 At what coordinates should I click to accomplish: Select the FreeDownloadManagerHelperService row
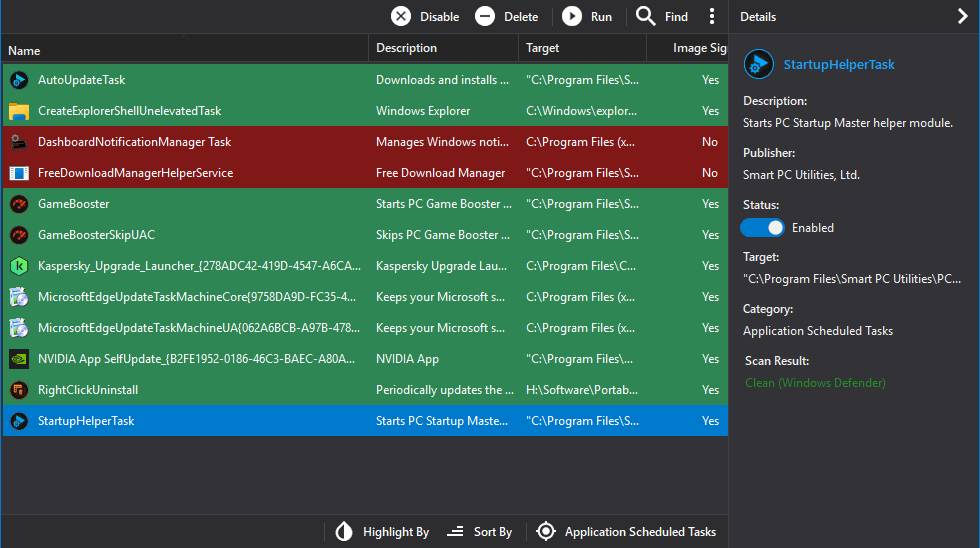(135, 173)
